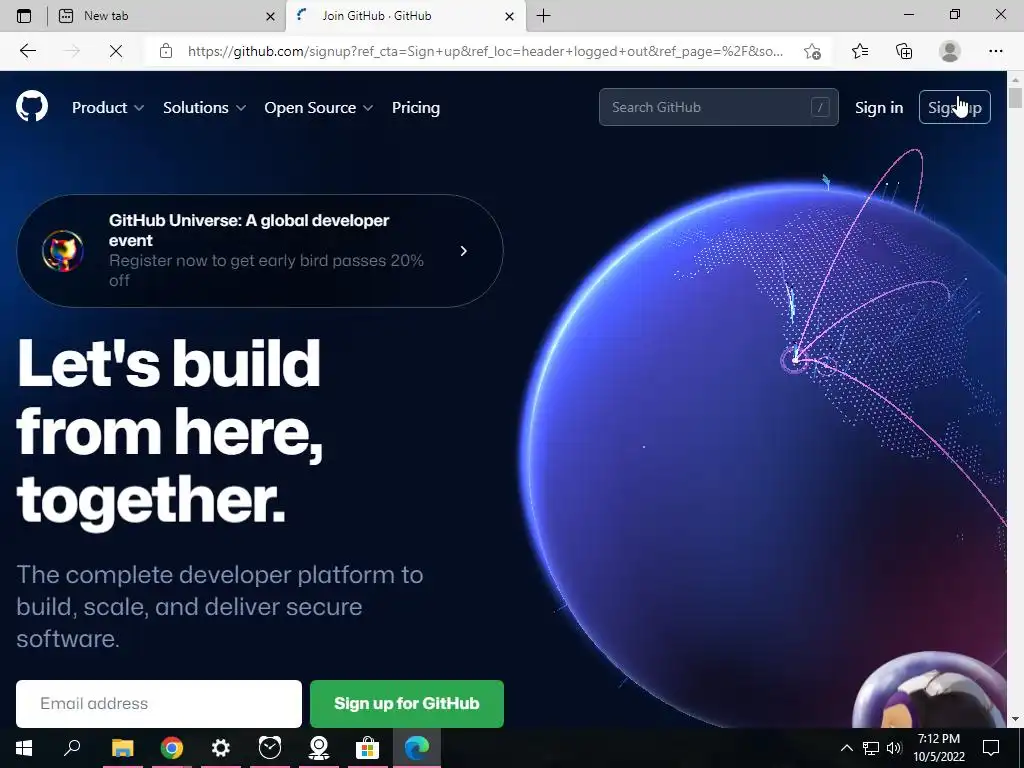Click the Universe banner right chevron
This screenshot has height=768, width=1024.
(x=464, y=251)
